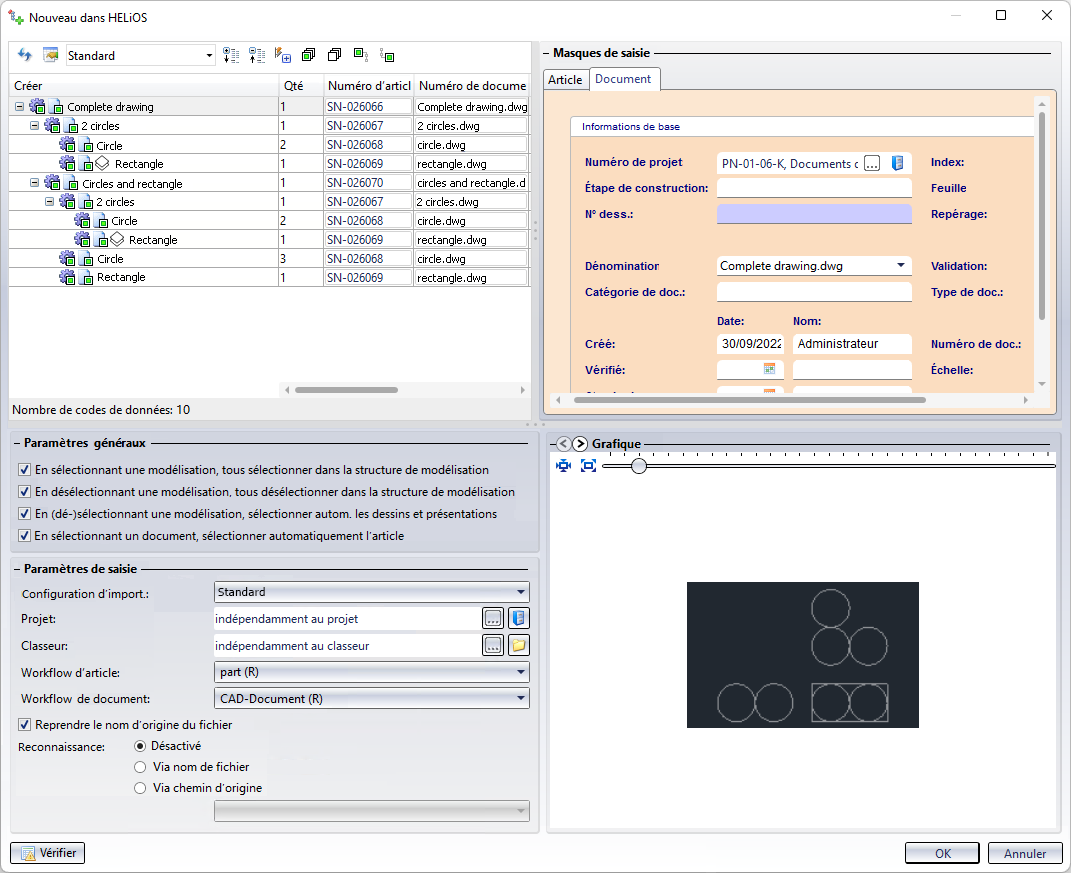Click the zoom slider handle in Grafique
1086x873 pixels.
639,466
